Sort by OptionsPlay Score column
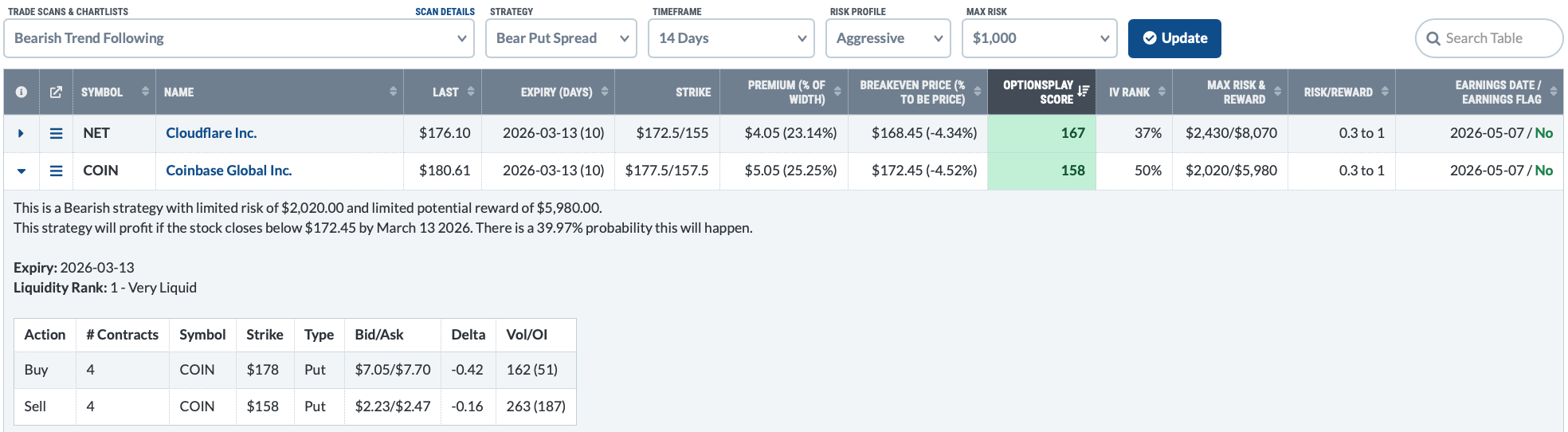 1083,92
